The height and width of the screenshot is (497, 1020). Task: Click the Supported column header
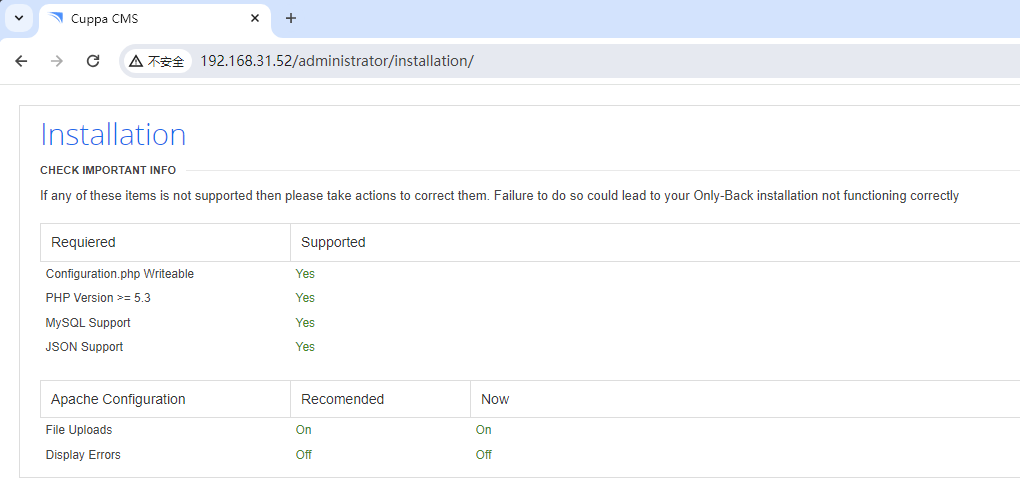coord(333,242)
